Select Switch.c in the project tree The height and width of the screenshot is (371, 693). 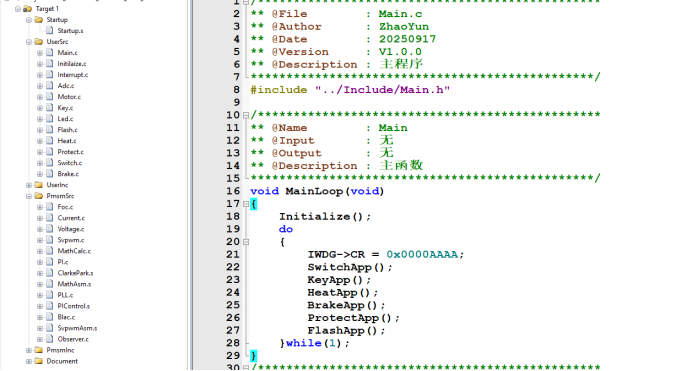[x=69, y=163]
